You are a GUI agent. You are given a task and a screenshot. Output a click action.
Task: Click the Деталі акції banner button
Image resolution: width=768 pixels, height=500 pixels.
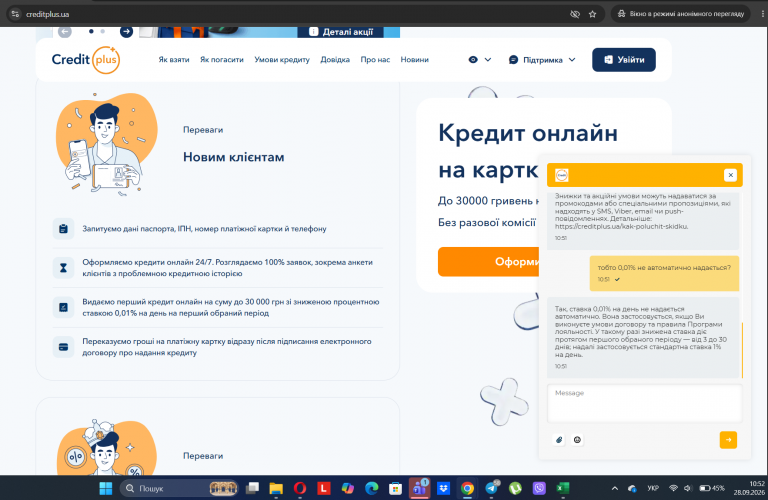(x=341, y=32)
